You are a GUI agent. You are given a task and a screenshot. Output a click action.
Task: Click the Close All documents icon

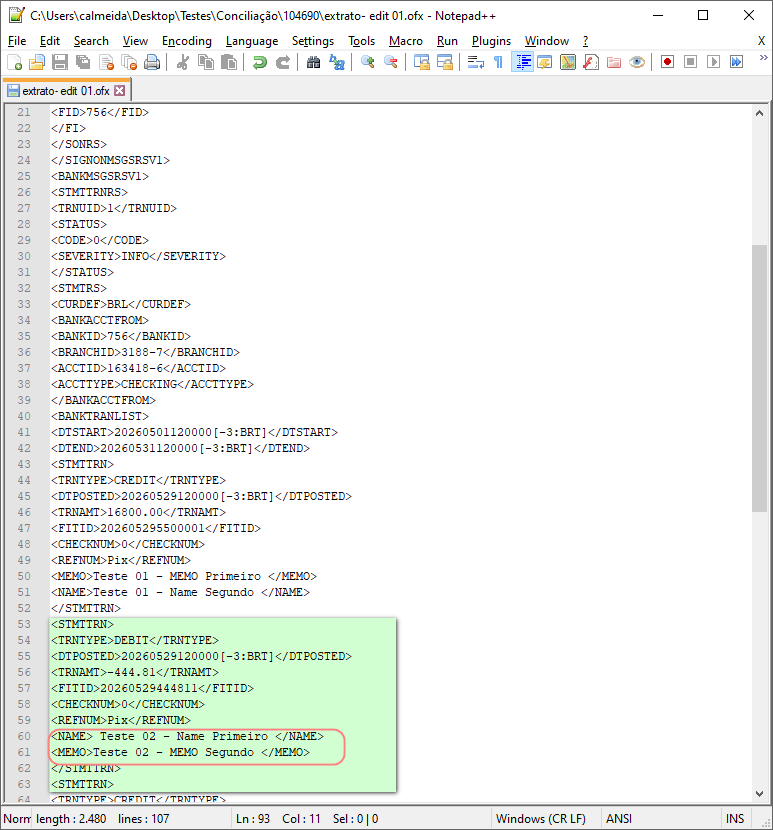pos(129,62)
